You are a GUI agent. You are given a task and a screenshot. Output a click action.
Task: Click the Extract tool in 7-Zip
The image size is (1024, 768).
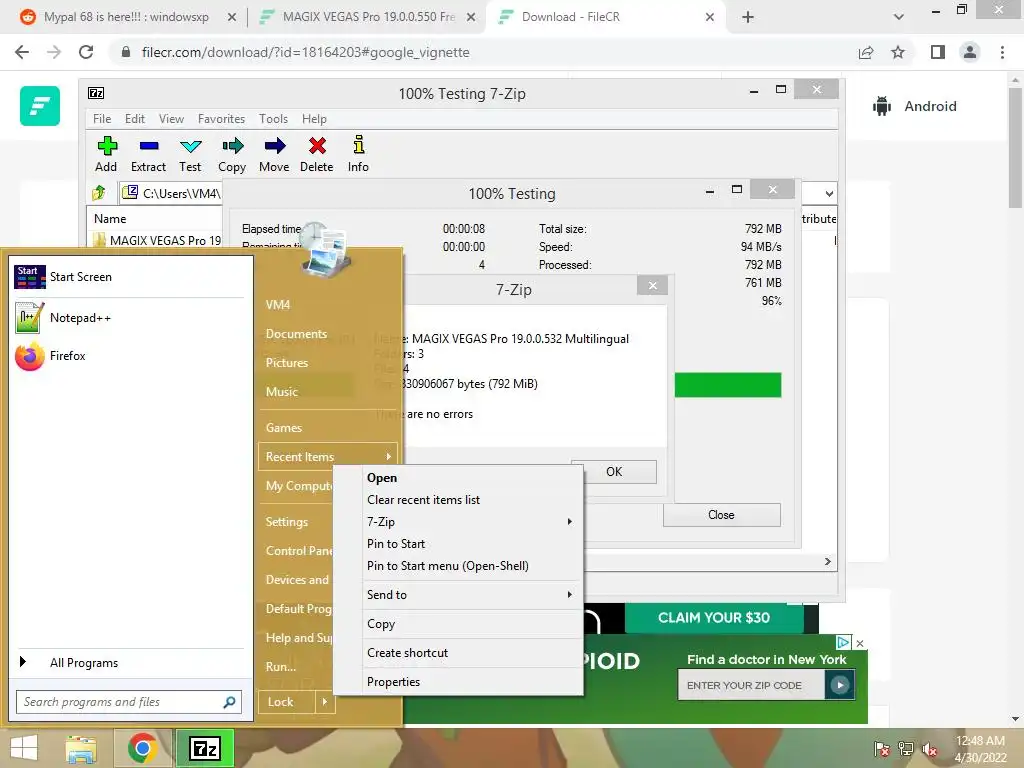[x=148, y=155]
